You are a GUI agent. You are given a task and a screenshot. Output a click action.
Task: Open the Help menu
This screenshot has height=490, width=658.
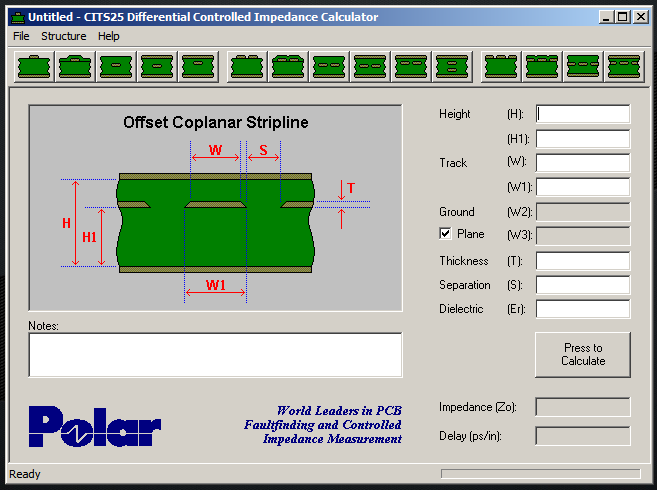pyautogui.click(x=109, y=36)
